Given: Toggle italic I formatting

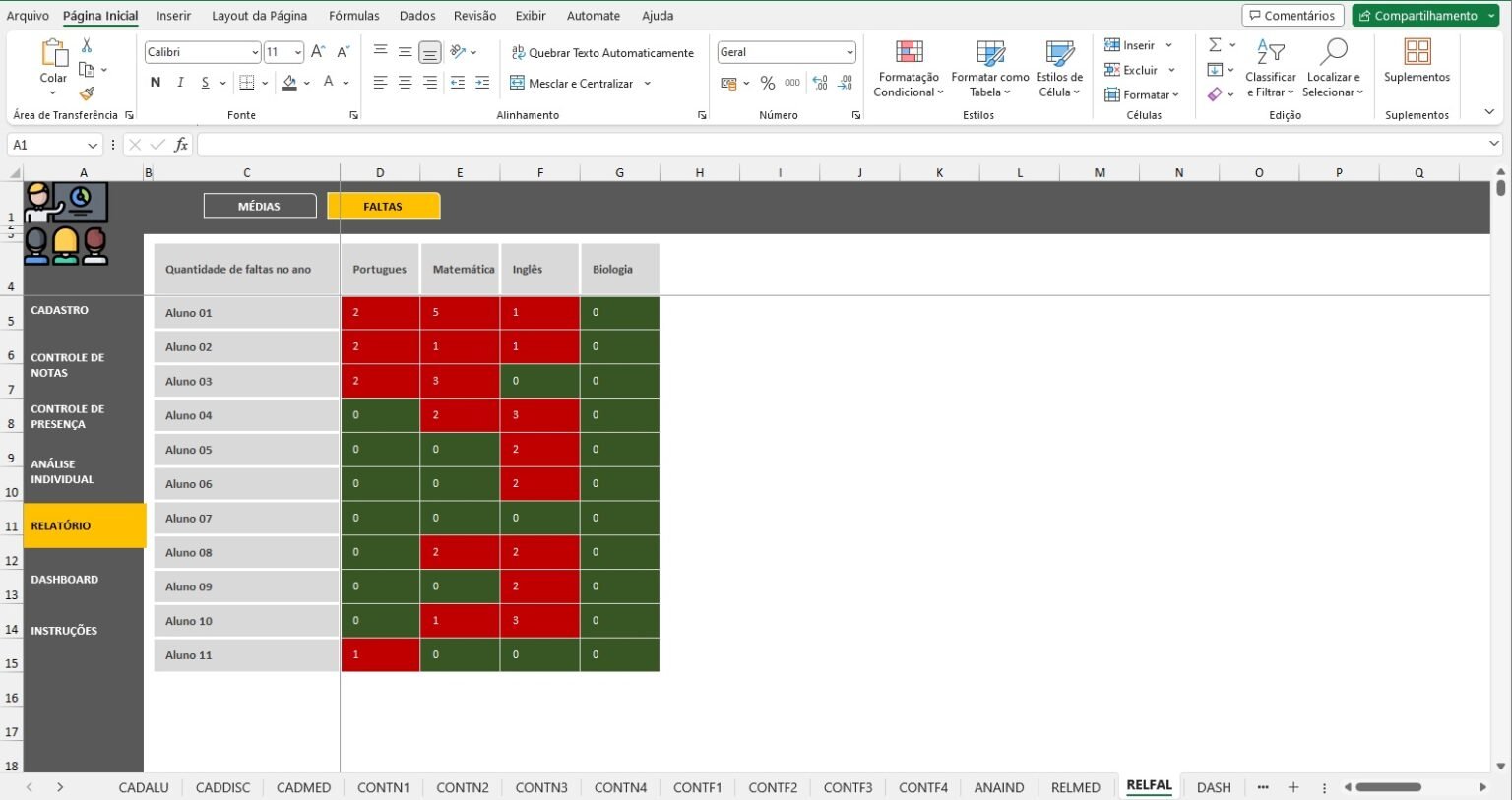Looking at the screenshot, I should point(180,83).
